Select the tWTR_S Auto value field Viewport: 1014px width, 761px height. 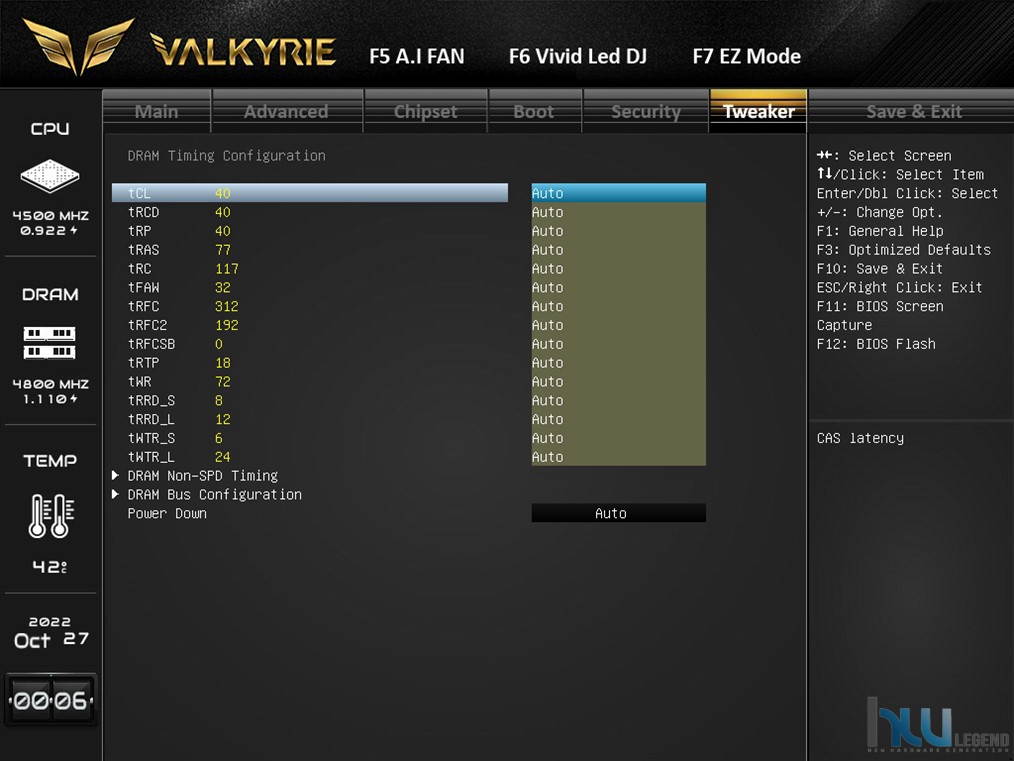coord(618,437)
